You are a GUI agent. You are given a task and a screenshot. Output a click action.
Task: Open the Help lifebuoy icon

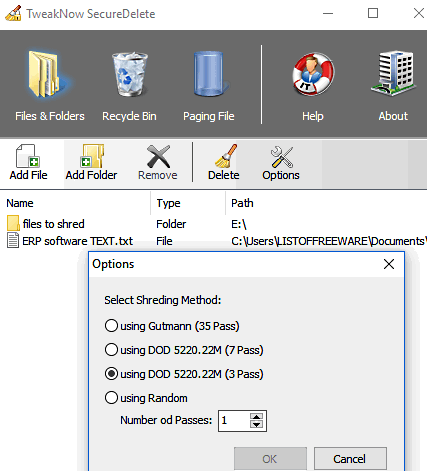click(x=313, y=74)
